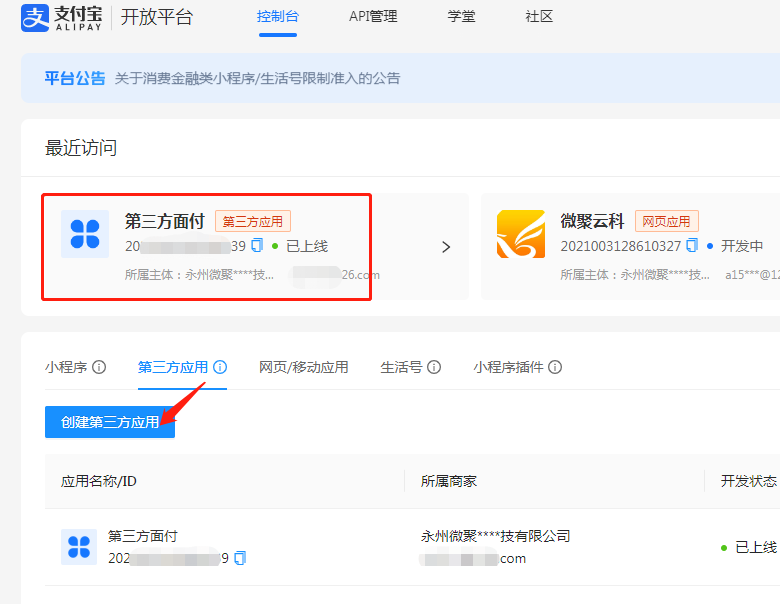Image resolution: width=780 pixels, height=604 pixels.
Task: Click the Alipay logo icon
Action: point(35,17)
